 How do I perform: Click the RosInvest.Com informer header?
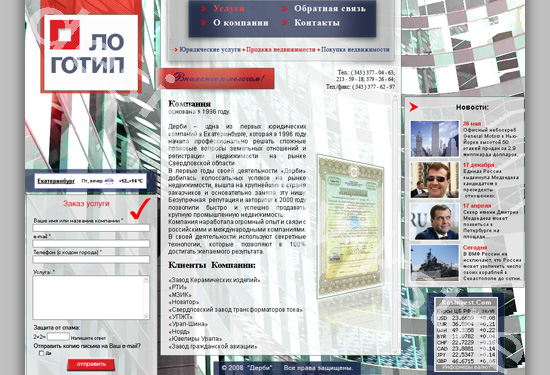(x=466, y=302)
